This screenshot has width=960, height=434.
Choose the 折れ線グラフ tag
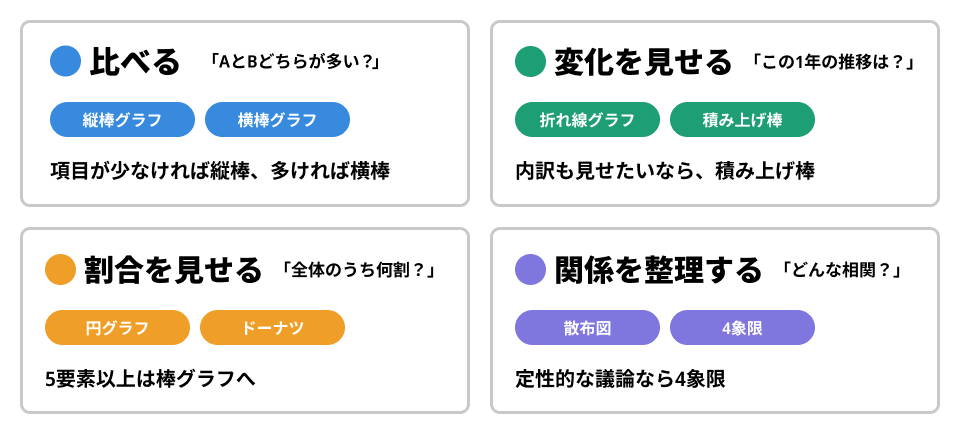pyautogui.click(x=587, y=120)
